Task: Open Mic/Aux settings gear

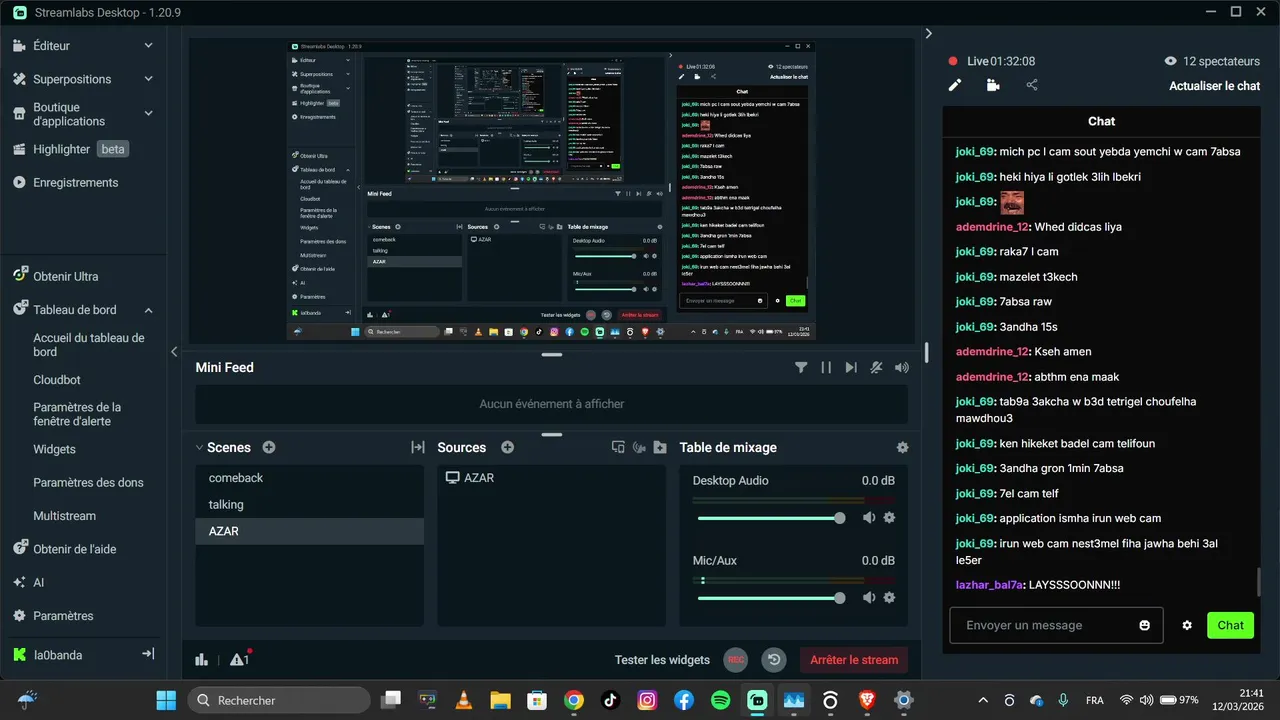Action: click(889, 597)
